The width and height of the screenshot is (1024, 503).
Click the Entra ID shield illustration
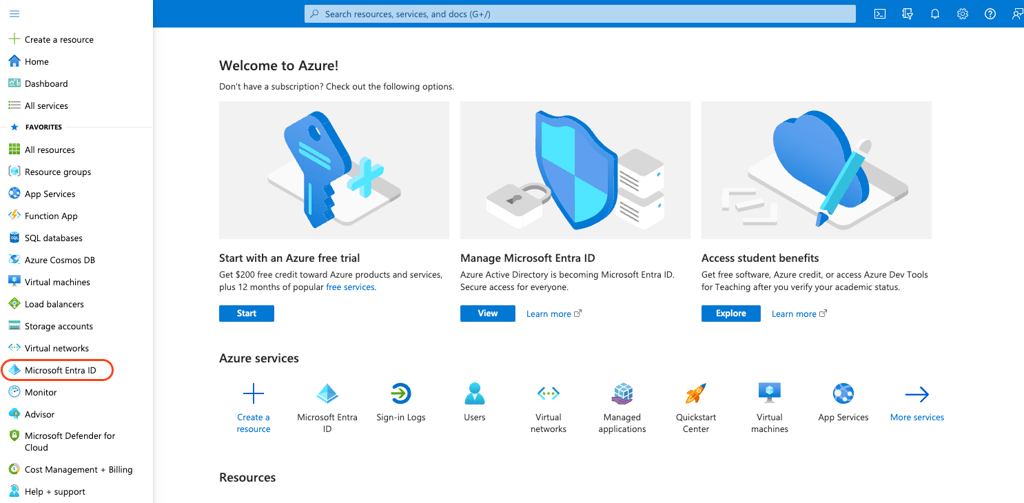tap(575, 170)
